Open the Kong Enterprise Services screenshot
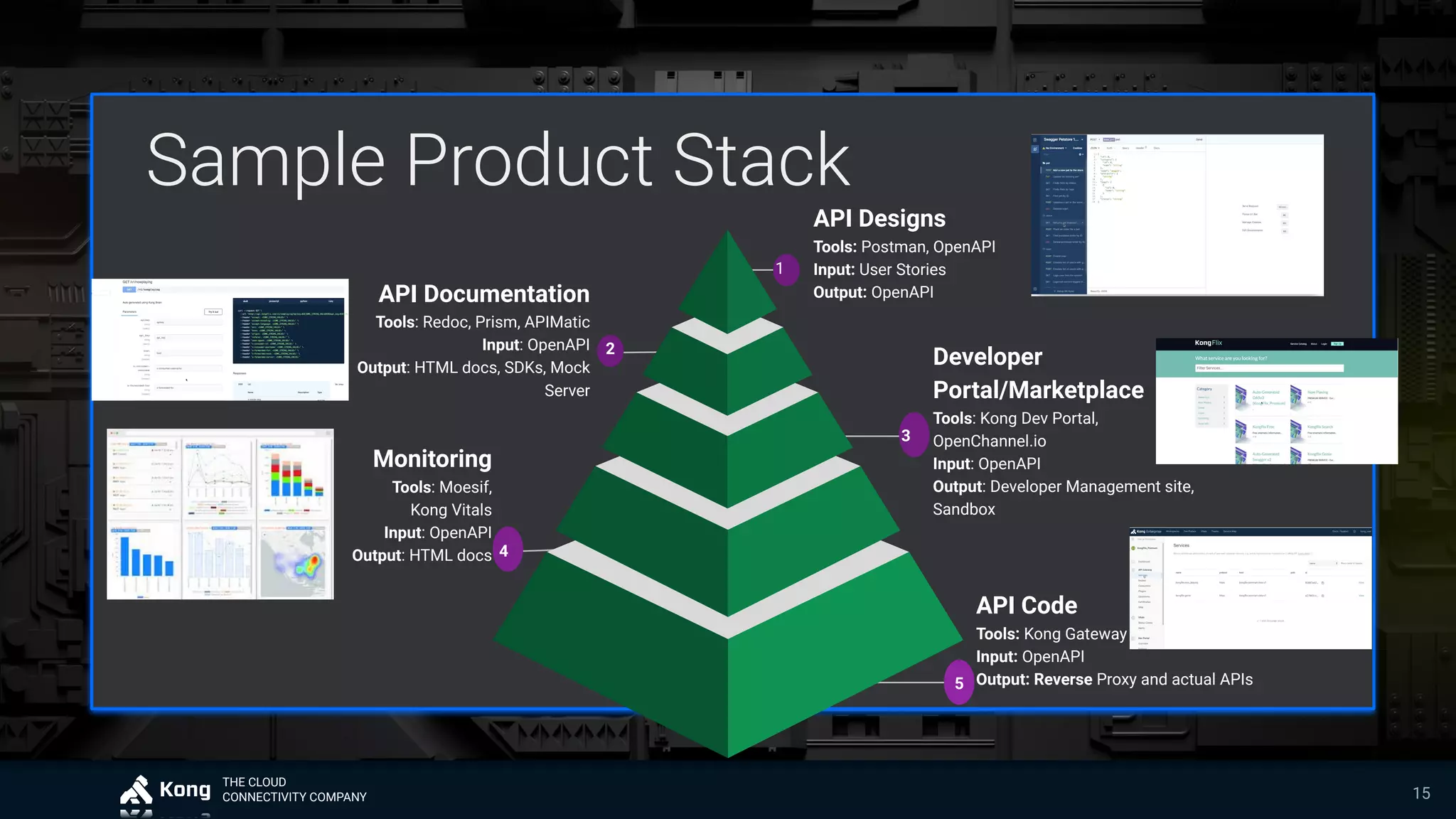 pyautogui.click(x=1250, y=588)
